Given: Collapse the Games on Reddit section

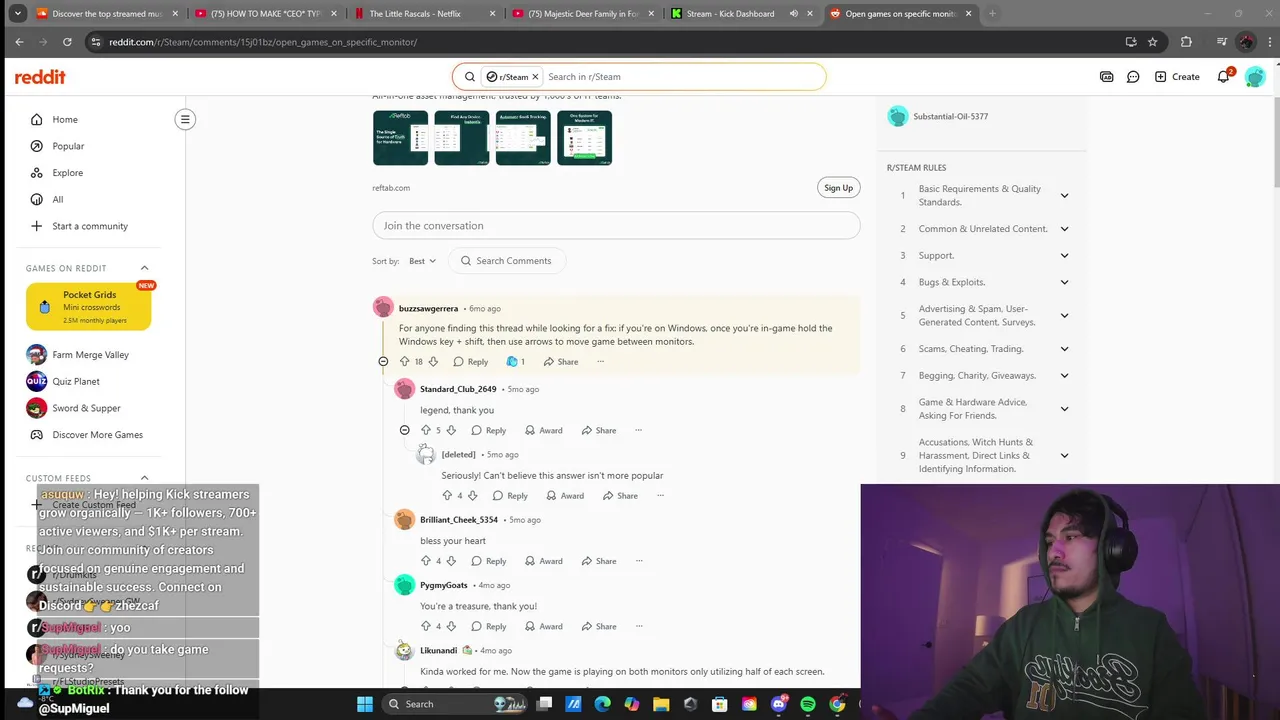Looking at the screenshot, I should click(x=144, y=268).
